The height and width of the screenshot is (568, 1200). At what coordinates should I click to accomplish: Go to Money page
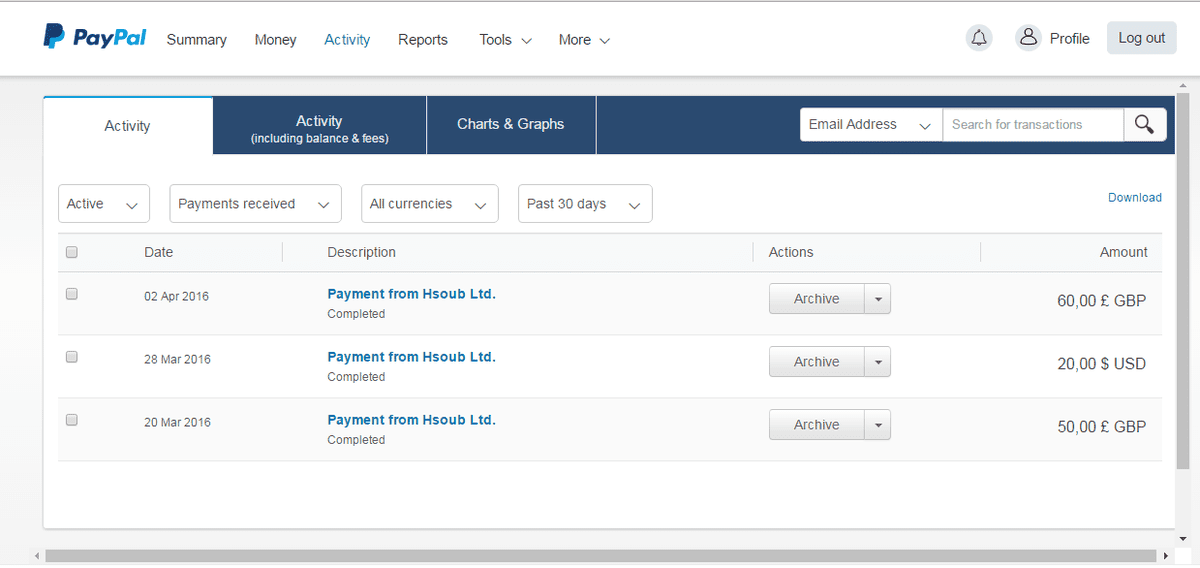pyautogui.click(x=275, y=40)
